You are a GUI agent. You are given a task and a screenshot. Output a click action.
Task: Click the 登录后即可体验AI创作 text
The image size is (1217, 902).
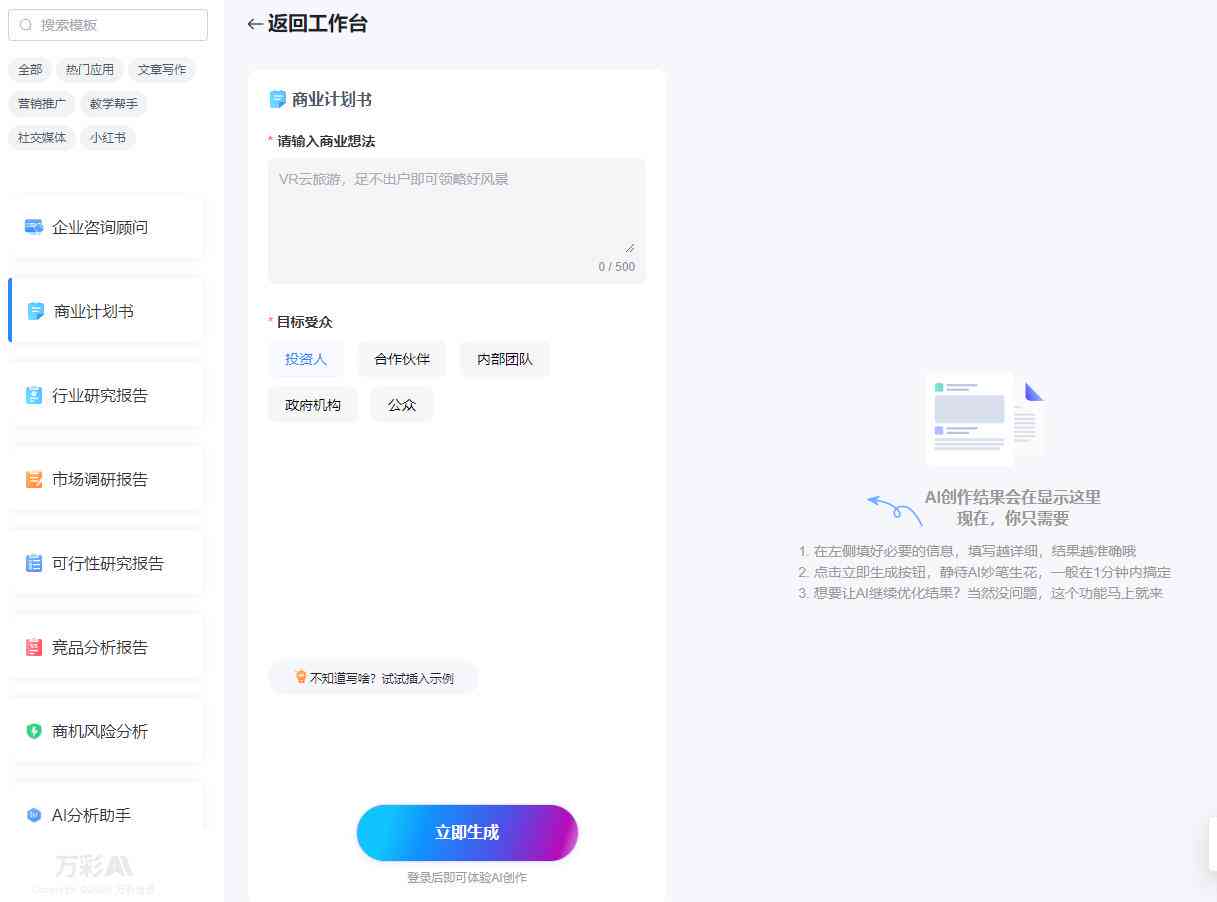click(x=467, y=878)
